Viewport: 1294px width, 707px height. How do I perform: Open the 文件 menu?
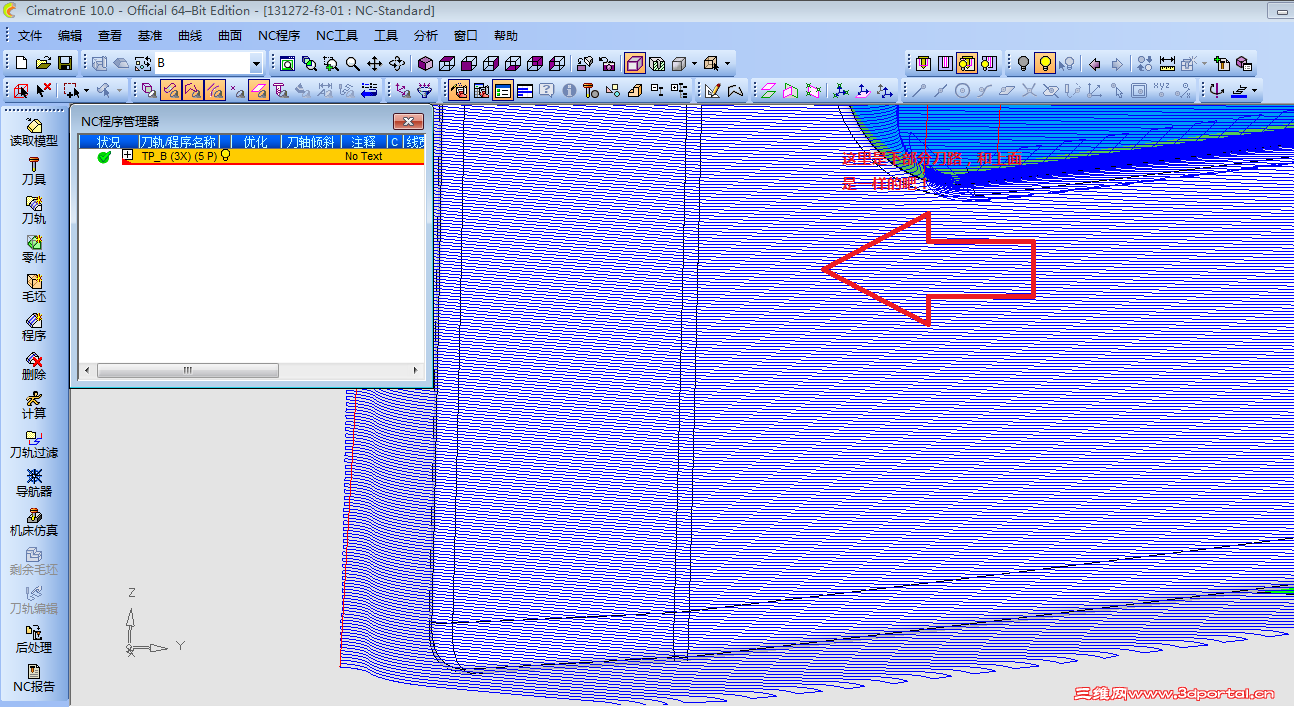click(30, 35)
